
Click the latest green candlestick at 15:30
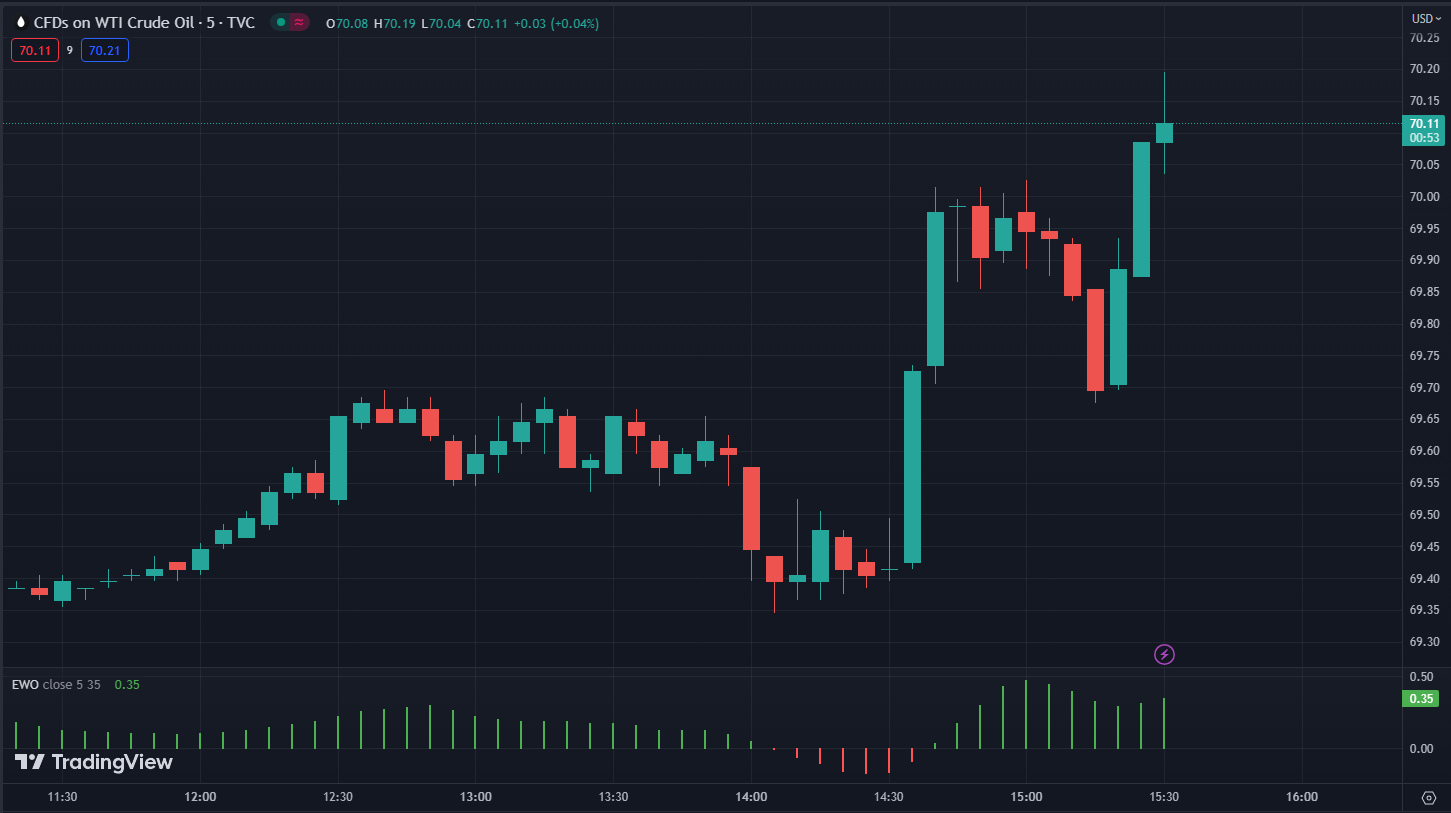coord(1164,132)
